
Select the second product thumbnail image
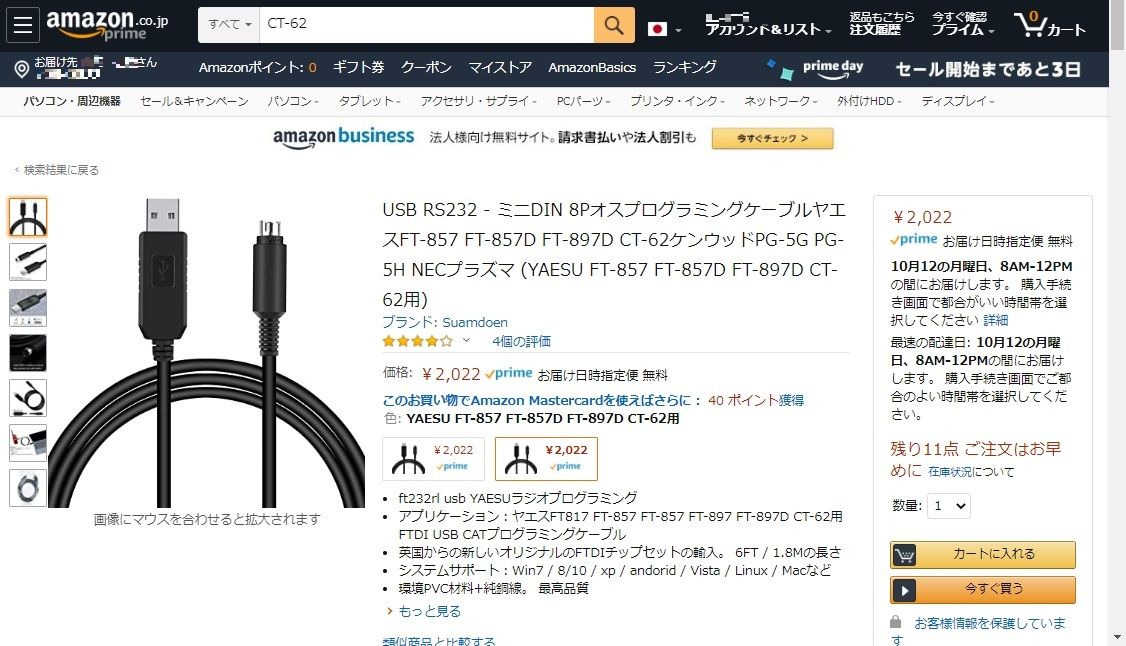[28, 262]
